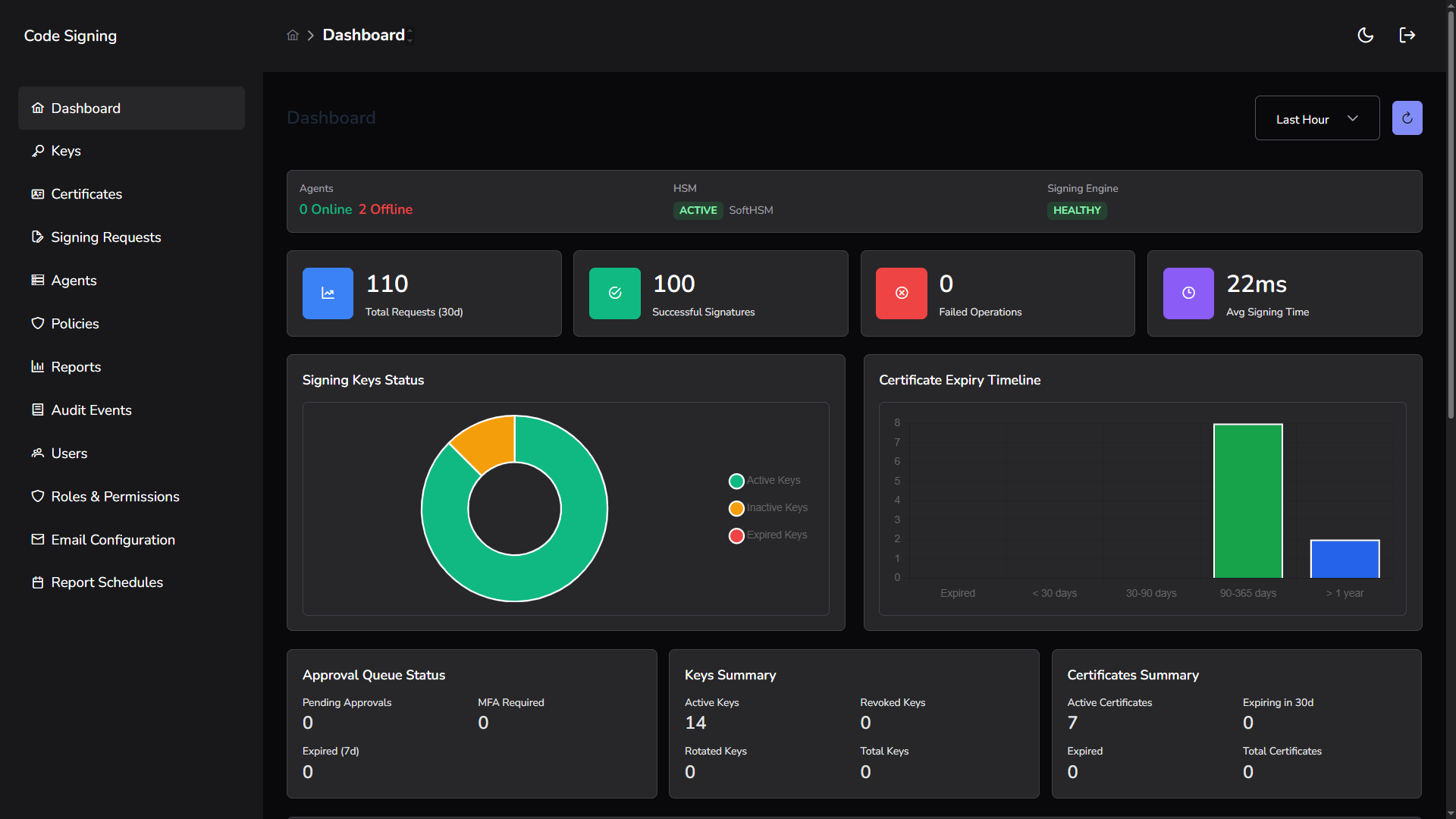This screenshot has height=819, width=1456.
Task: Open Report Schedules page
Action: pyautogui.click(x=38, y=583)
